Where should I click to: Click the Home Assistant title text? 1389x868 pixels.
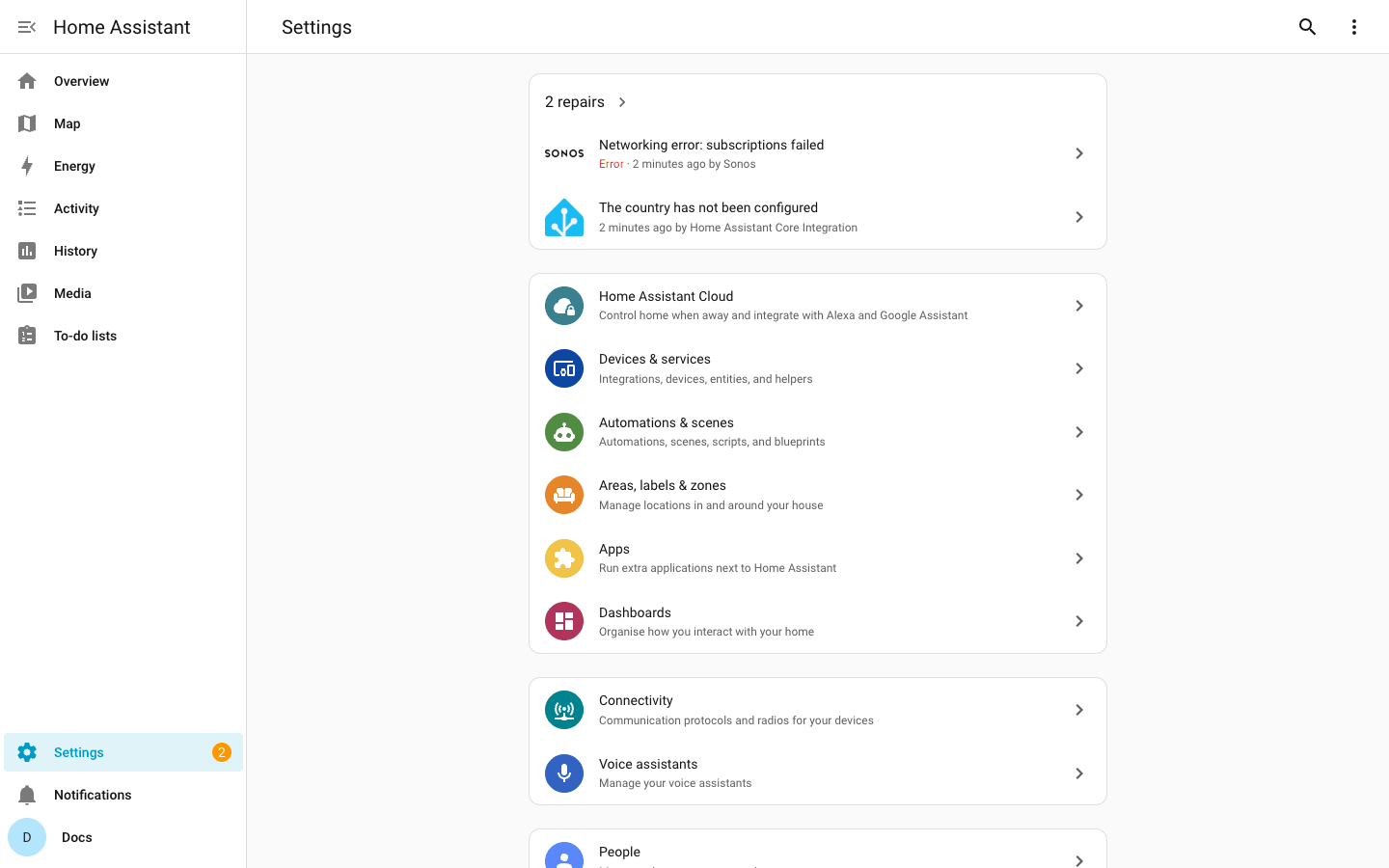(122, 27)
